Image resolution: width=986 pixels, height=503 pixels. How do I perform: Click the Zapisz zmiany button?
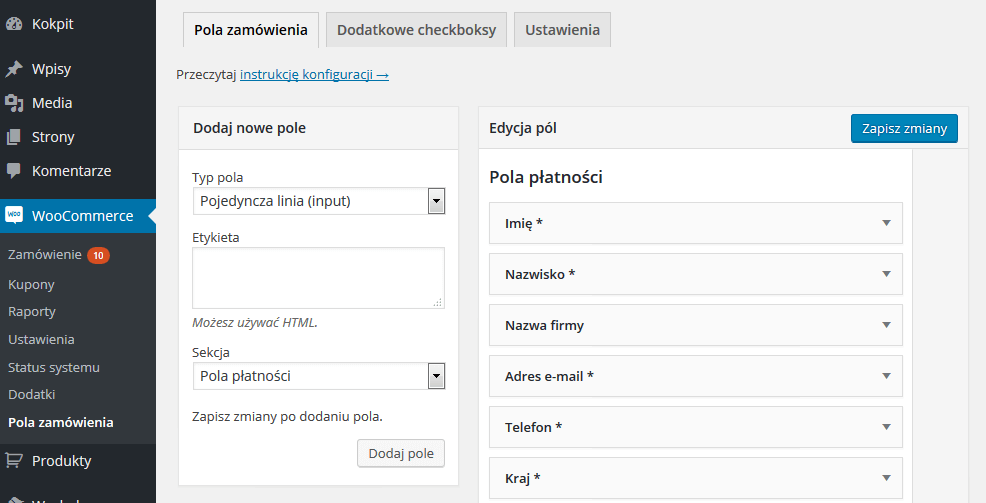(x=904, y=129)
